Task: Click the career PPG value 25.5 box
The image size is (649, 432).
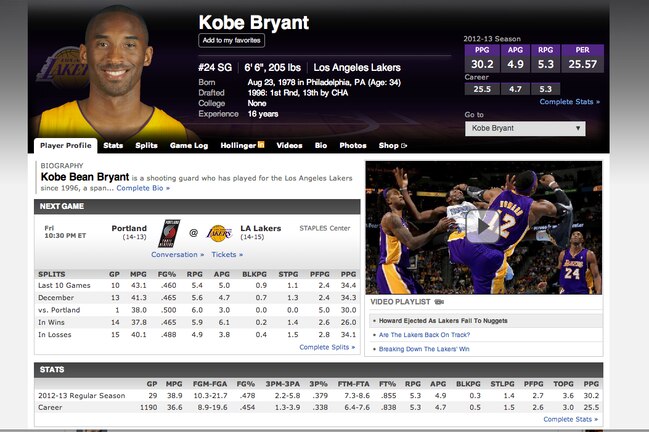Action: tap(482, 89)
